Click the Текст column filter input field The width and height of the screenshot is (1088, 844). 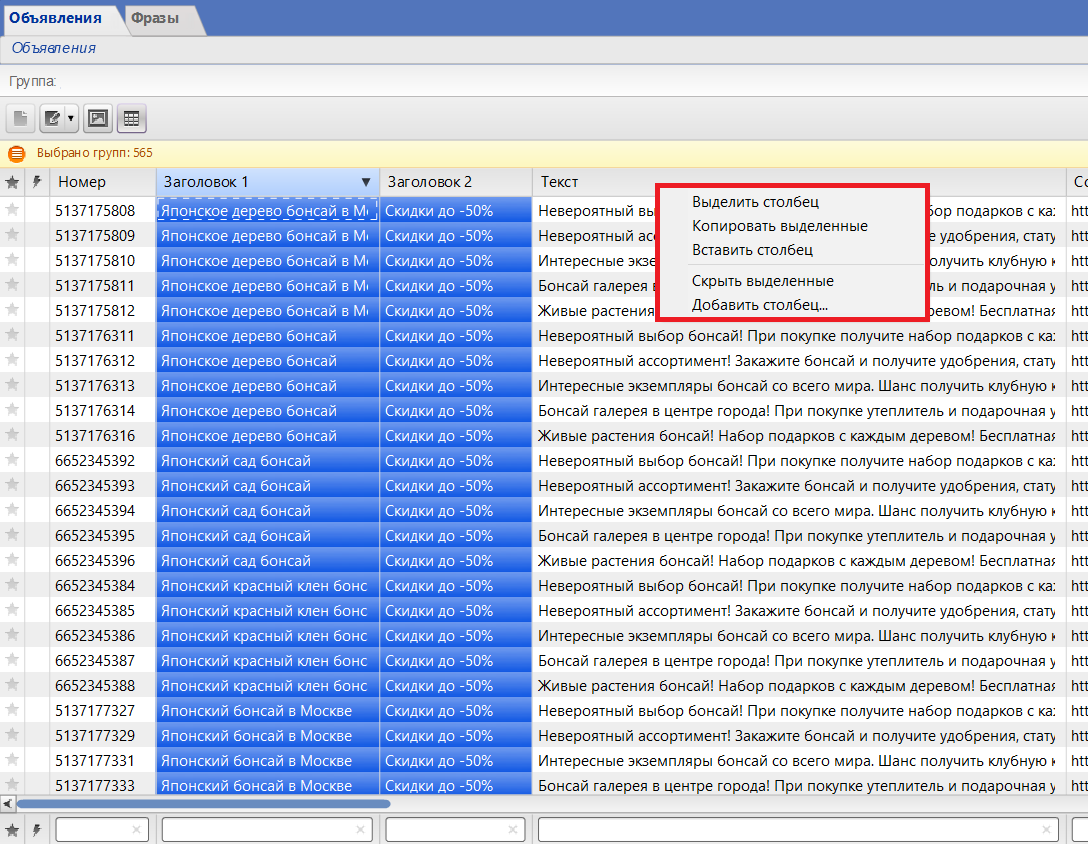pyautogui.click(x=790, y=829)
